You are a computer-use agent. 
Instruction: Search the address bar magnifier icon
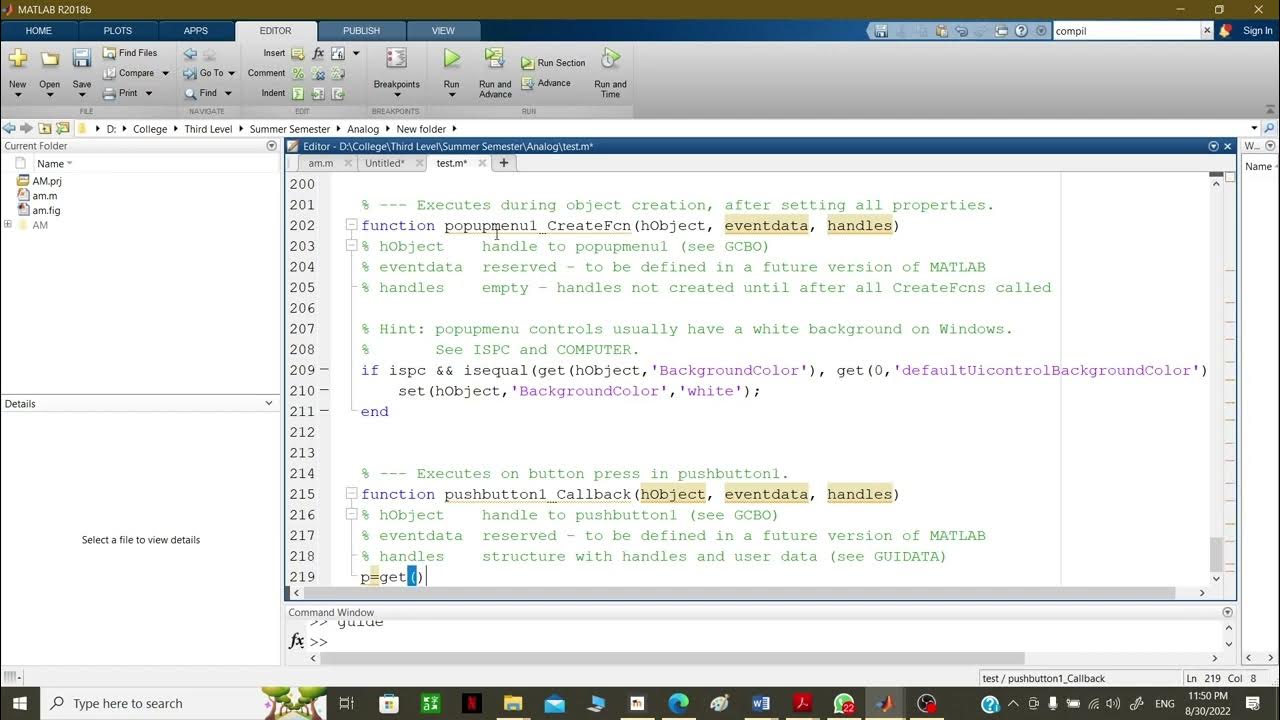[x=1270, y=129]
